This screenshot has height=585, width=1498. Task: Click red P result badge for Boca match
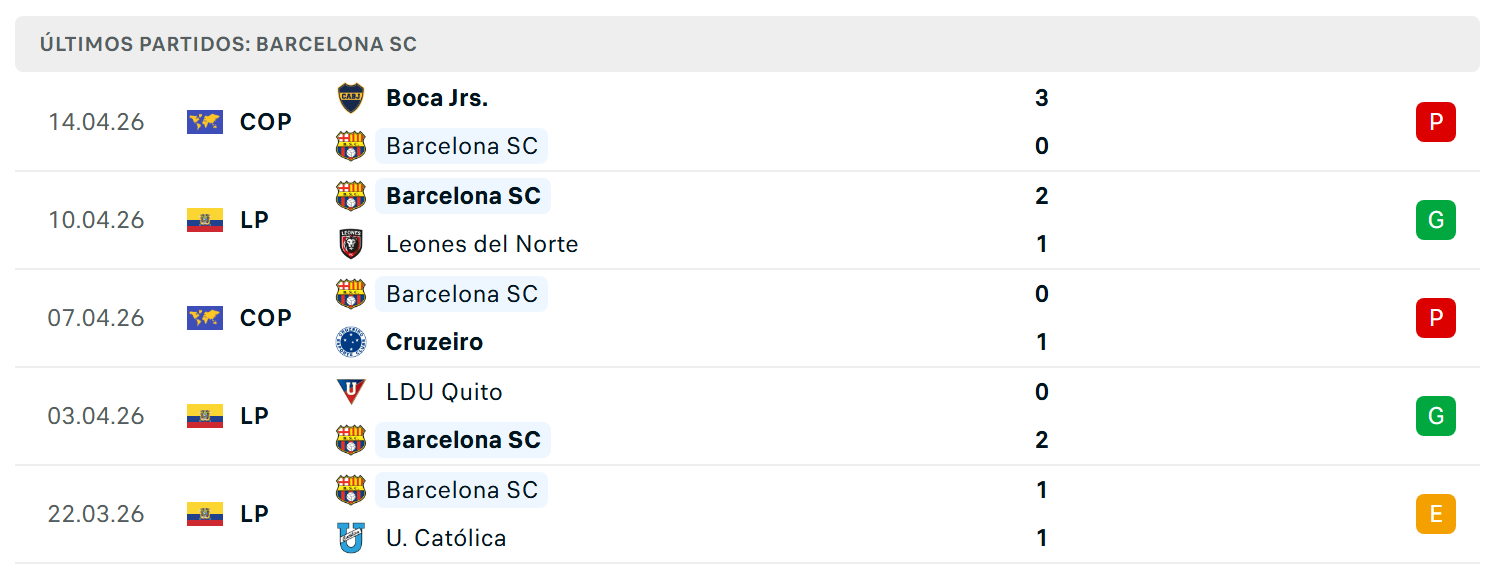click(1436, 122)
